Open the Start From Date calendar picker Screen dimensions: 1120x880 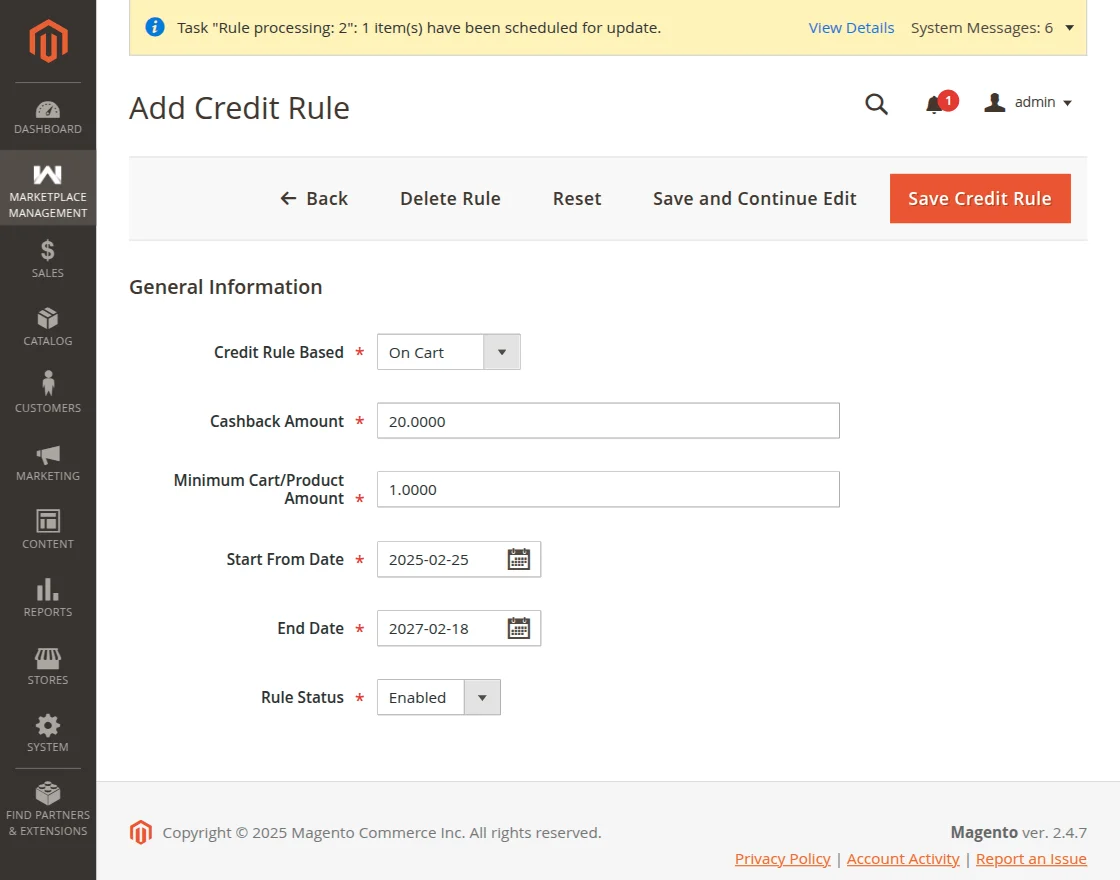click(518, 559)
